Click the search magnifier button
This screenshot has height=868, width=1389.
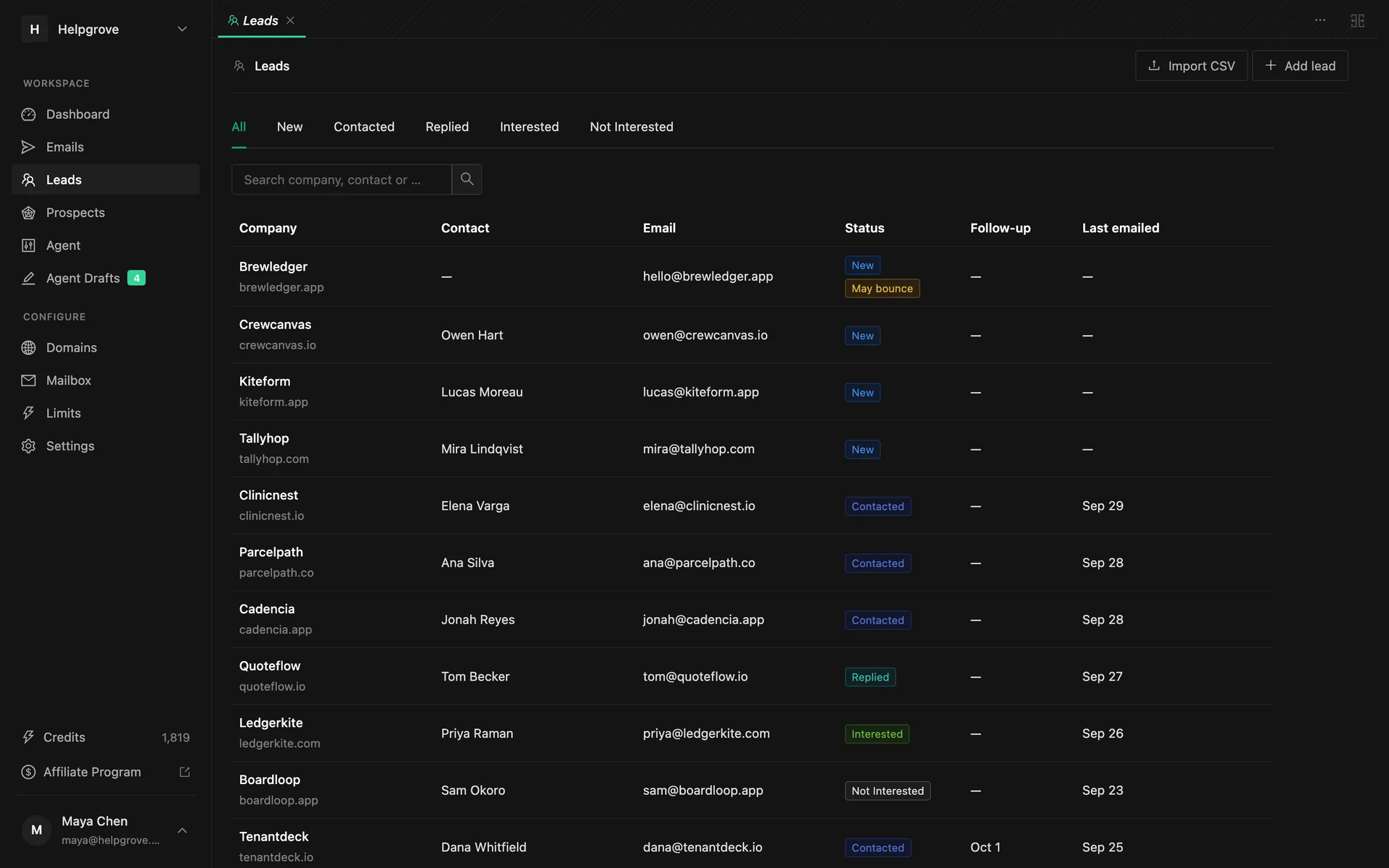click(467, 179)
